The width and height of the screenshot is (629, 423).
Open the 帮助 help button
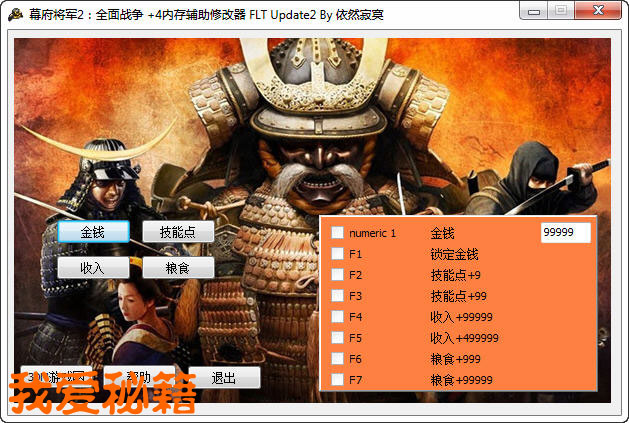click(x=139, y=378)
